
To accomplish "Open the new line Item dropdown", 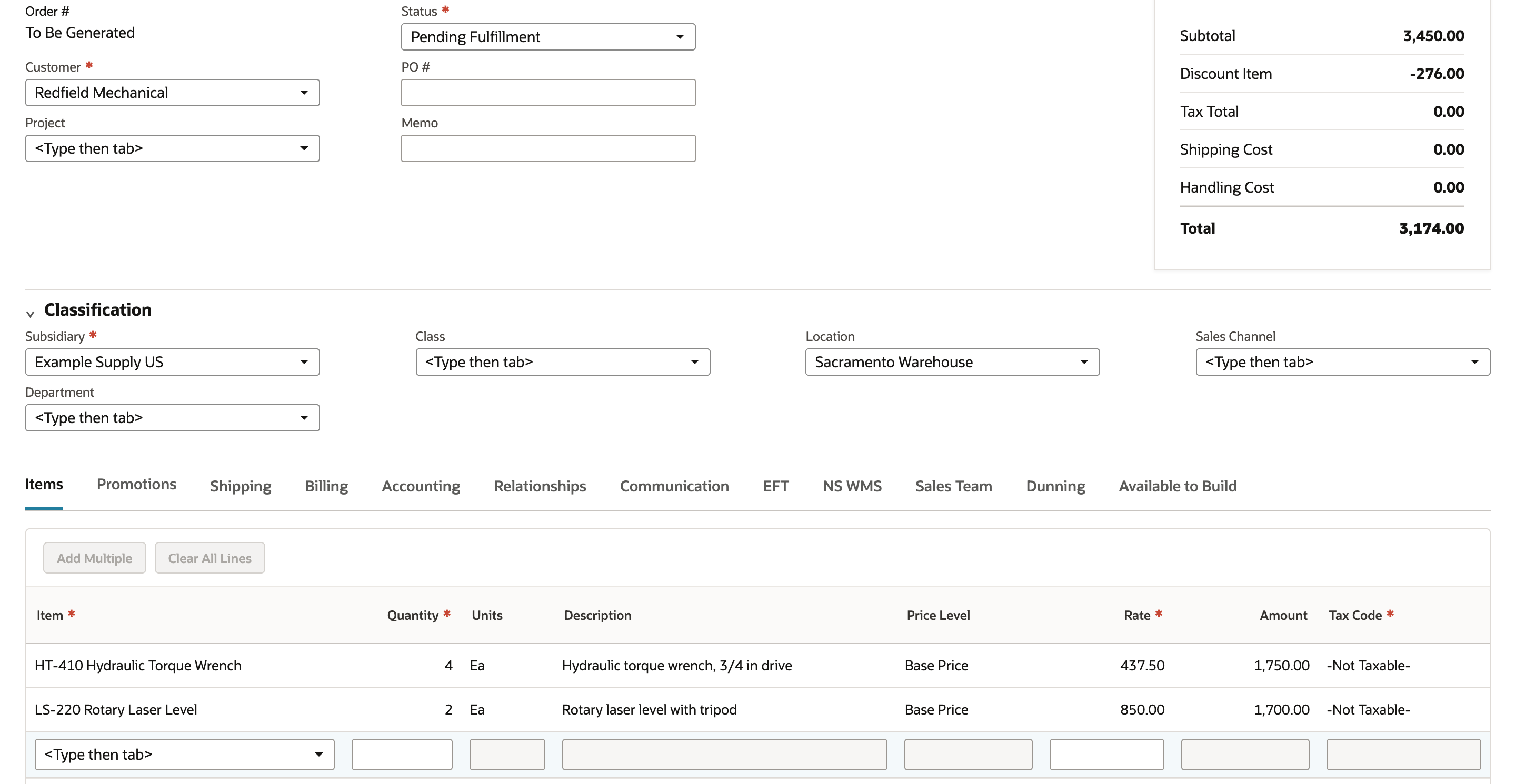I will (x=184, y=754).
